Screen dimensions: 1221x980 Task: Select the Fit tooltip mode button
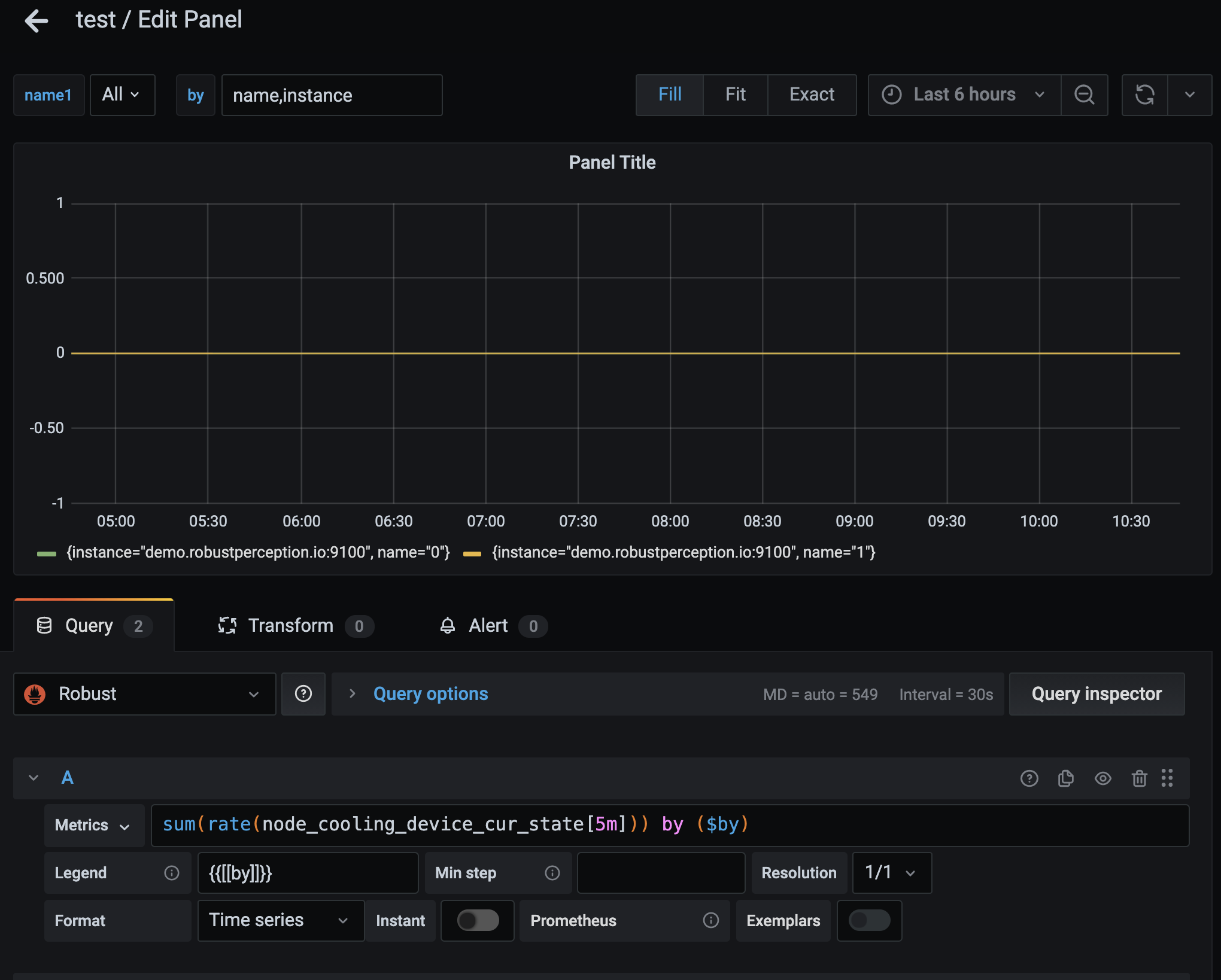pos(735,95)
